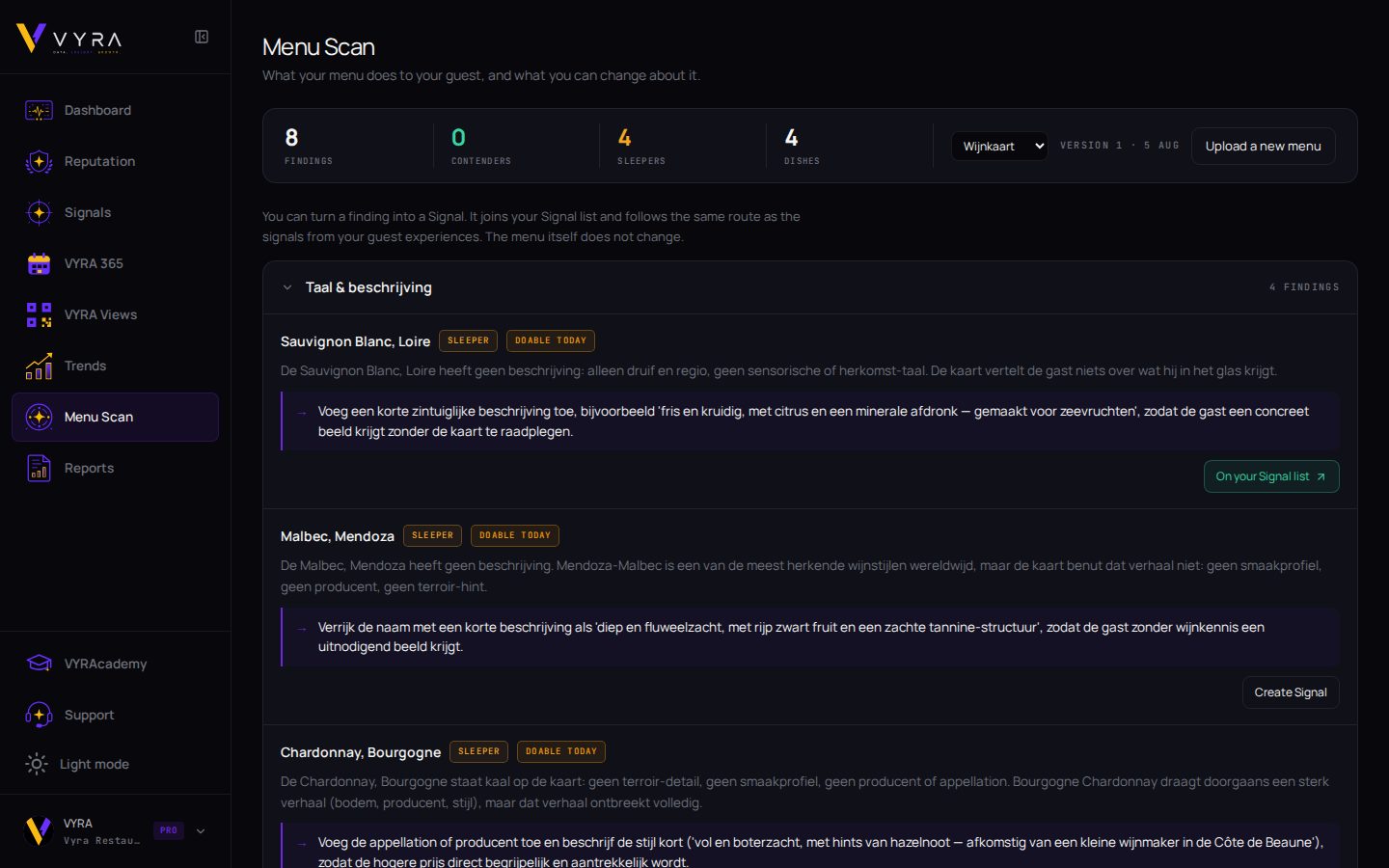
Task: Click the sun icon for Light mode
Action: coord(36,765)
